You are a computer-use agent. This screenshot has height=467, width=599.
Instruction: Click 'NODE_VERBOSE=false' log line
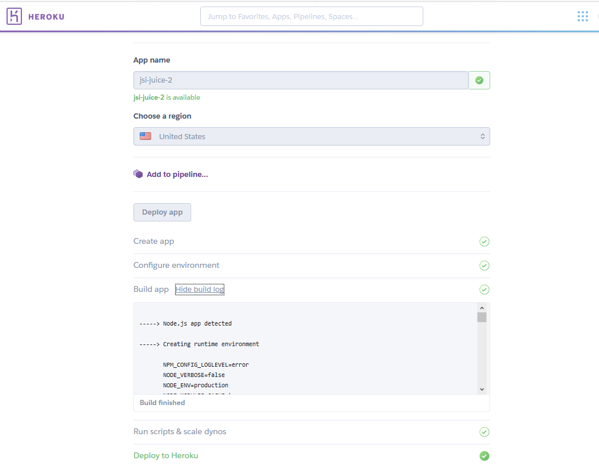pyautogui.click(x=194, y=375)
